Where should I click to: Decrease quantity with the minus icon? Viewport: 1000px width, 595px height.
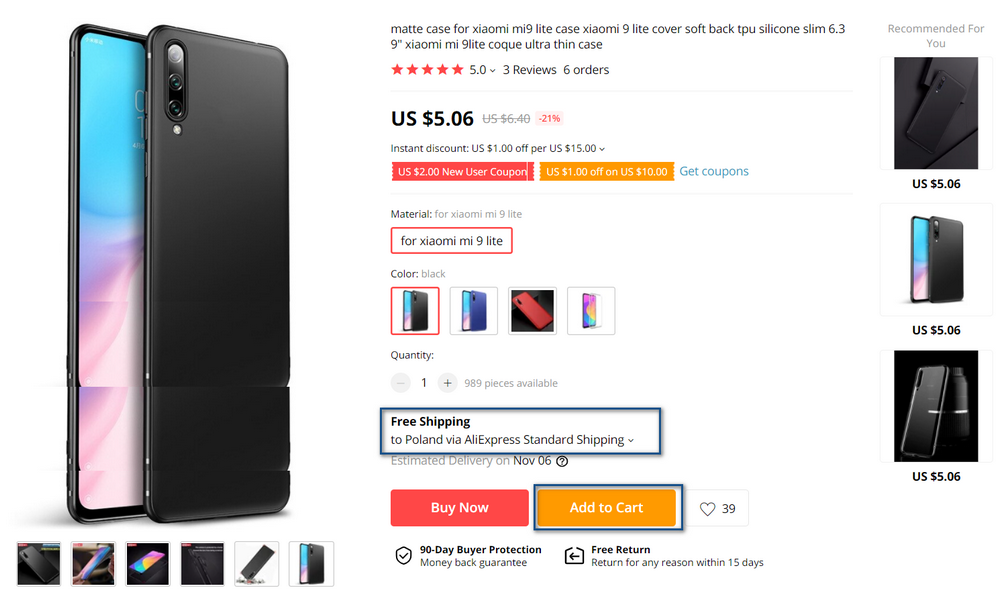[x=401, y=383]
